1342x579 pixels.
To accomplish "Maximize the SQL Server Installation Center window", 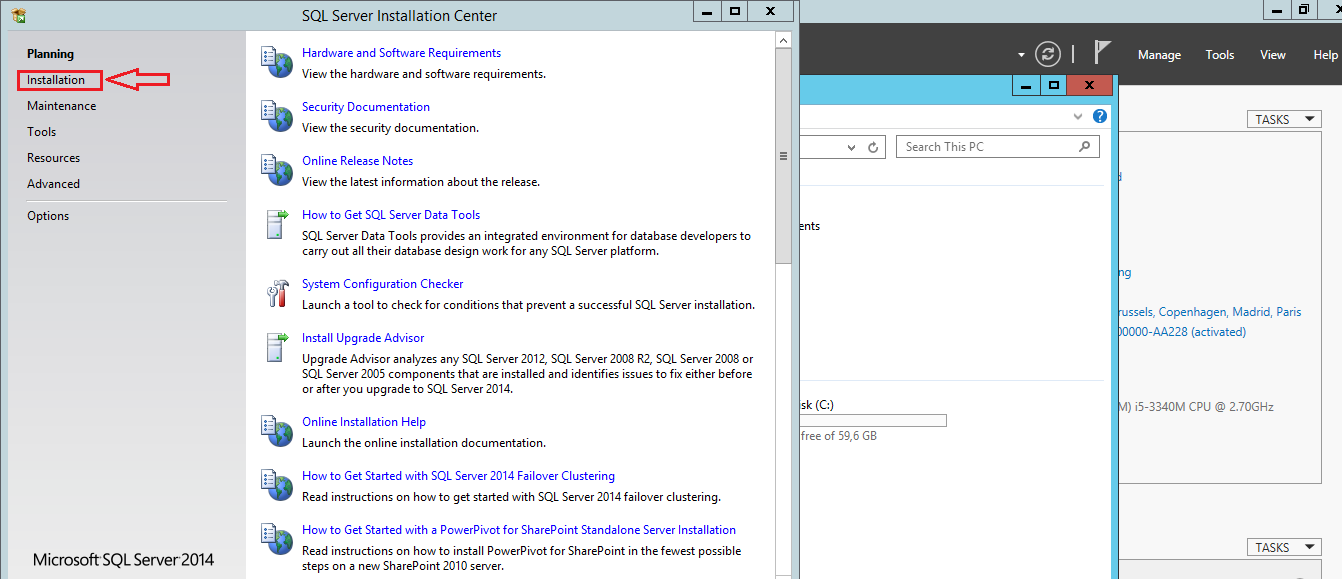I will pos(735,11).
